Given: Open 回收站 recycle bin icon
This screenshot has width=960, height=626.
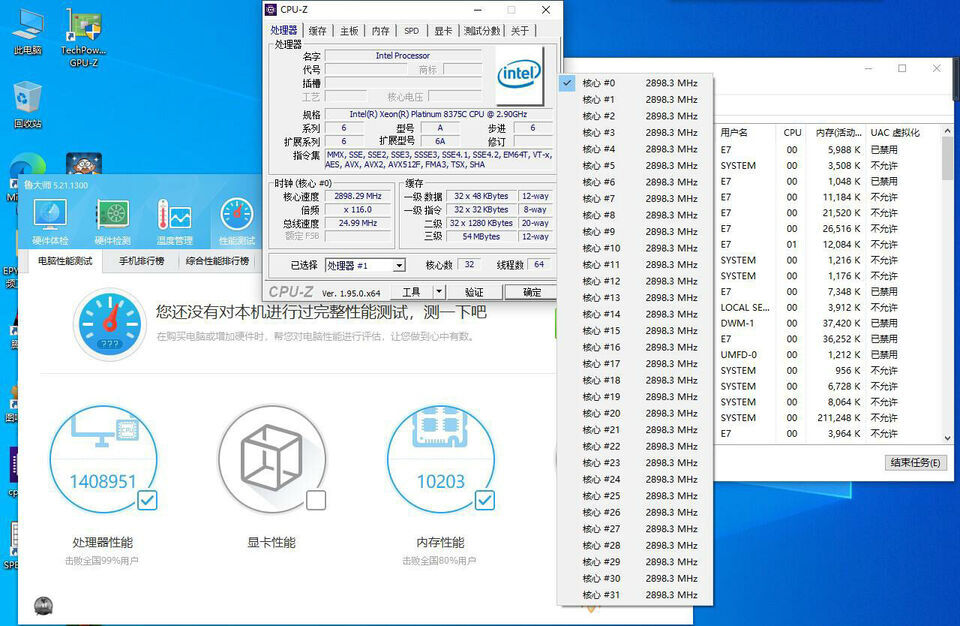Looking at the screenshot, I should (28, 104).
